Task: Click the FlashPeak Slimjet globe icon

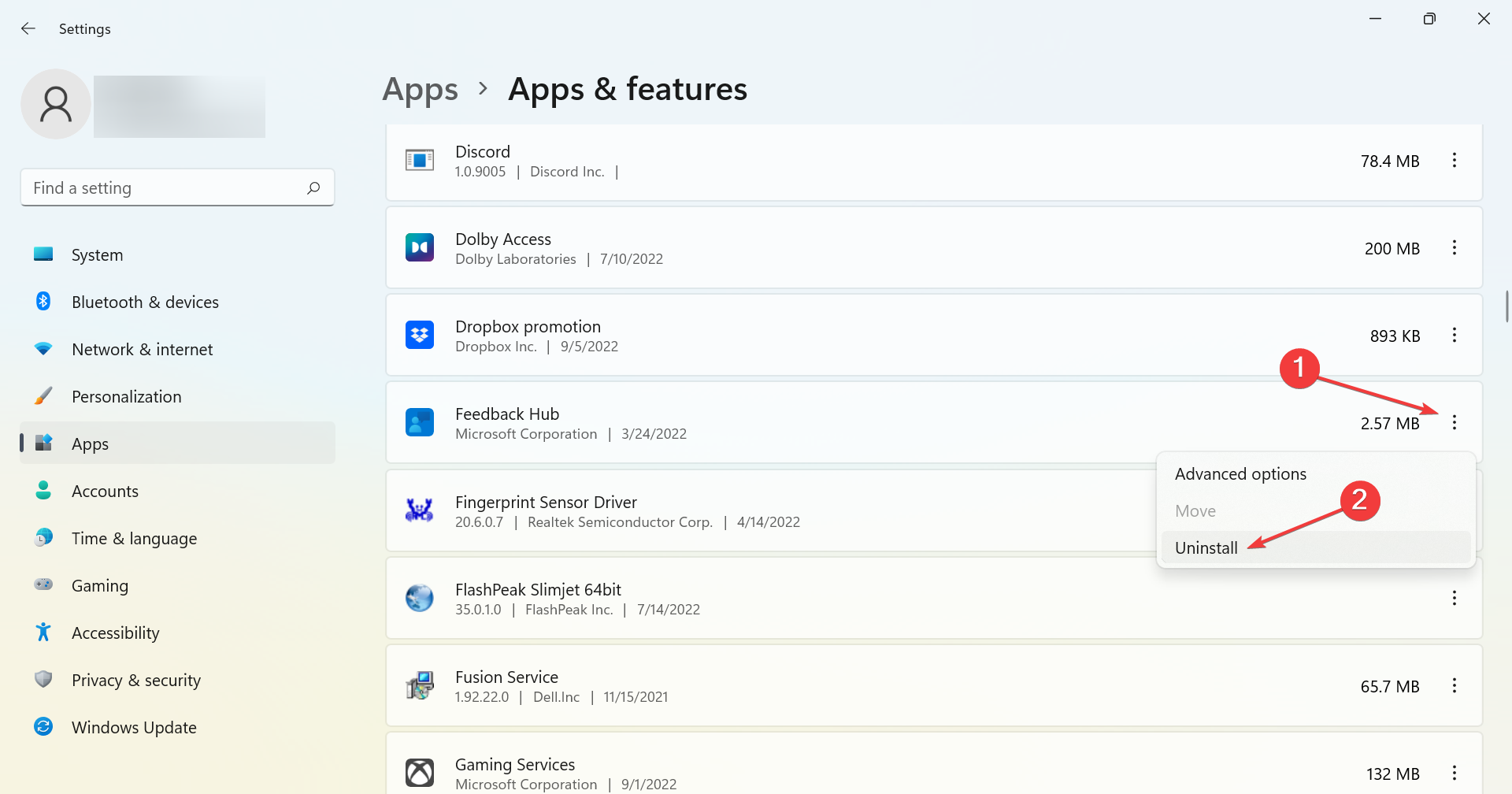Action: pos(420,598)
